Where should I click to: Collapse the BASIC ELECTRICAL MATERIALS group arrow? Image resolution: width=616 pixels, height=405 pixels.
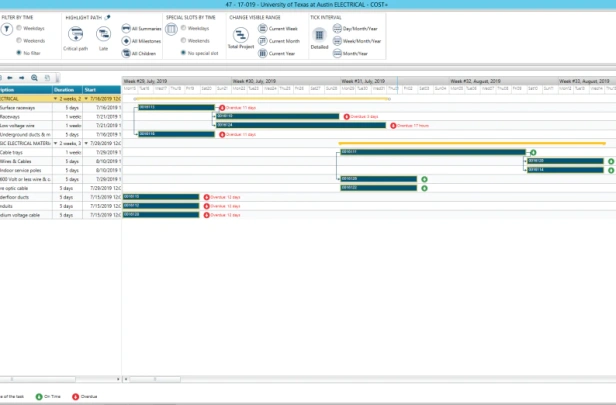(55, 143)
